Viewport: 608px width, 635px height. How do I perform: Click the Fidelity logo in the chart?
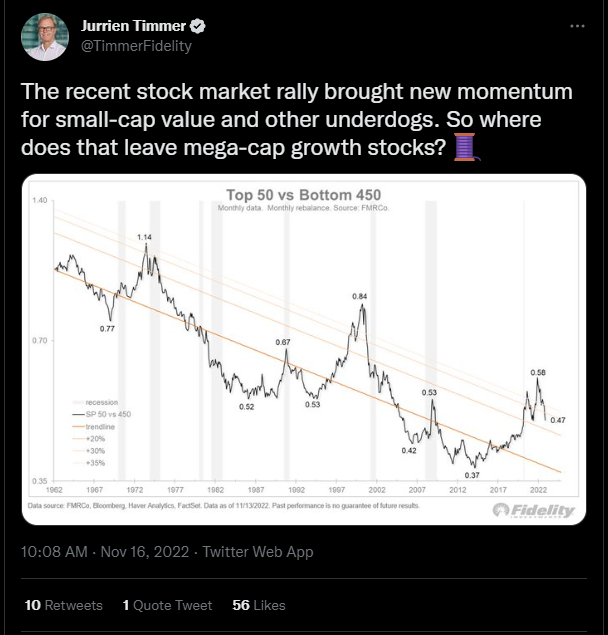[534, 510]
